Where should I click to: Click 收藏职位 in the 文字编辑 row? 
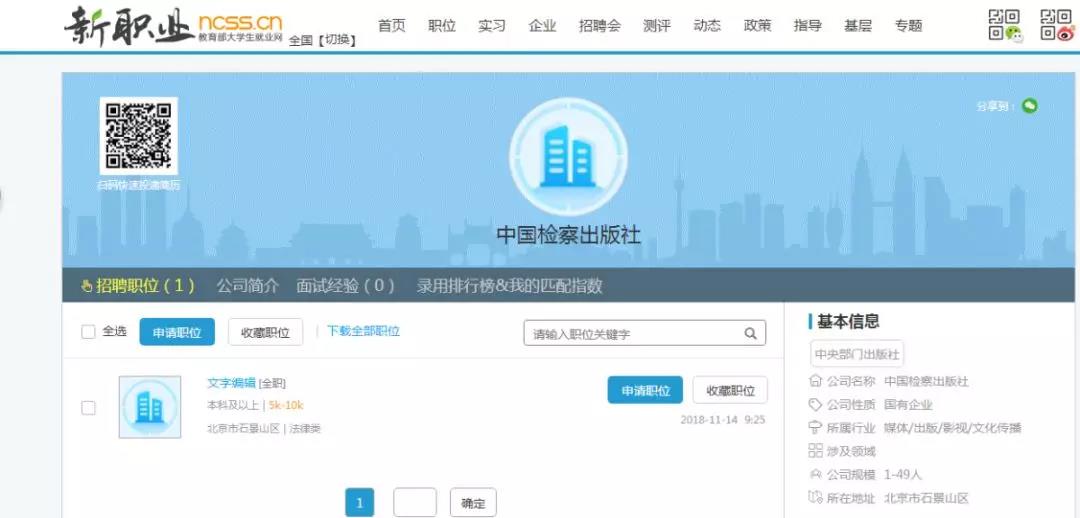point(730,390)
